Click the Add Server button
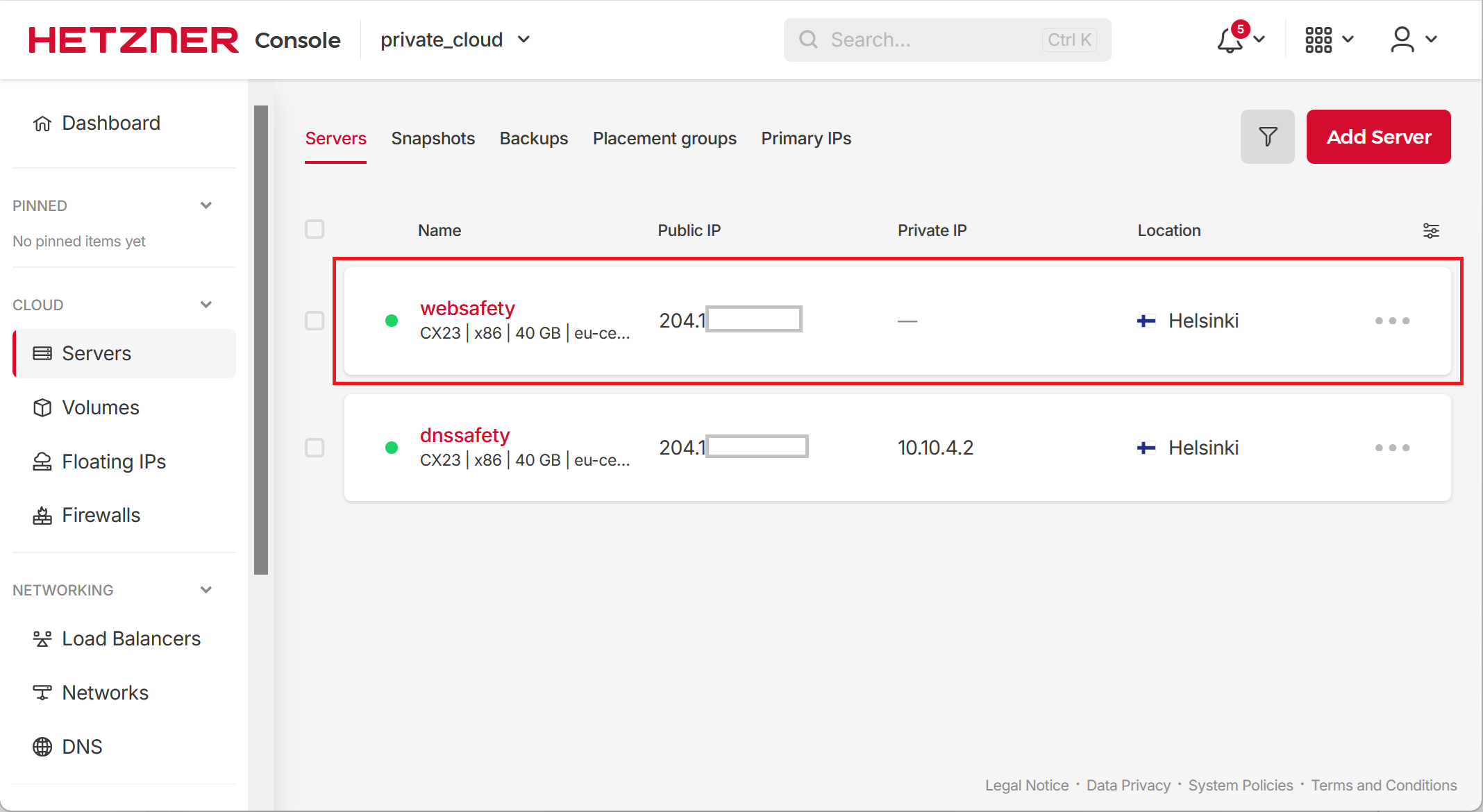The height and width of the screenshot is (812, 1483). point(1379,137)
